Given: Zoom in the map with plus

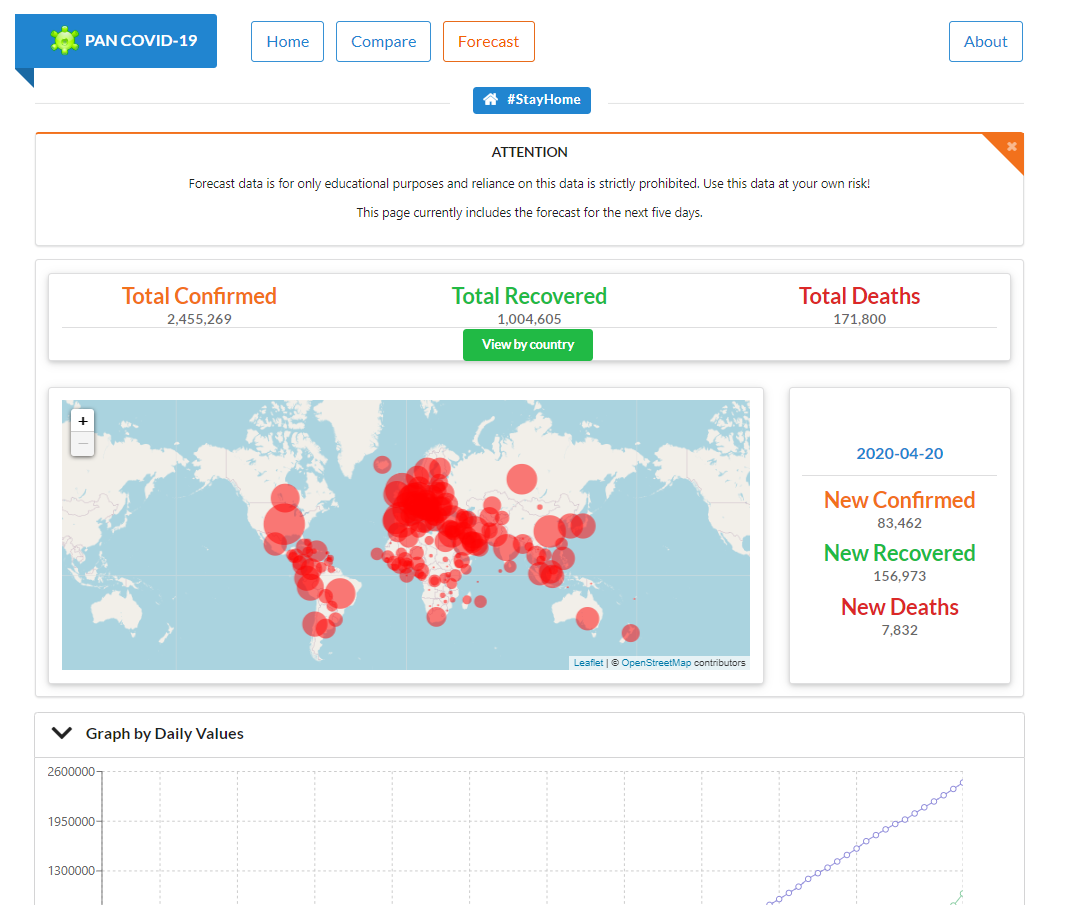Looking at the screenshot, I should 83,420.
